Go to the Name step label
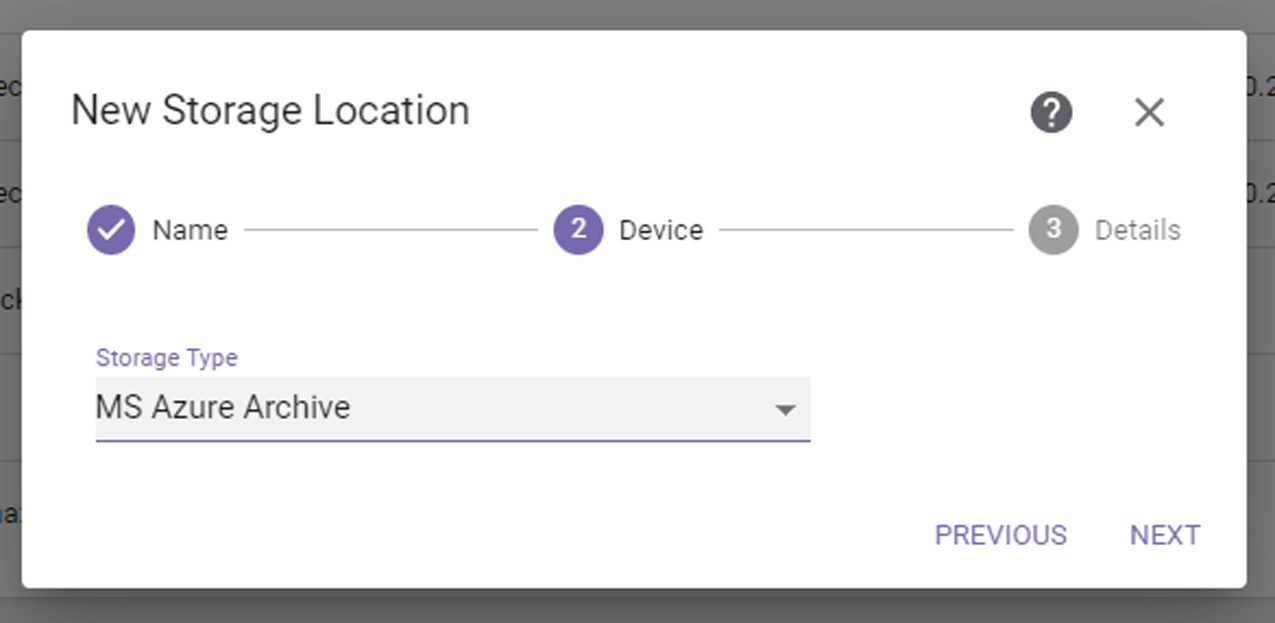 pyautogui.click(x=190, y=230)
